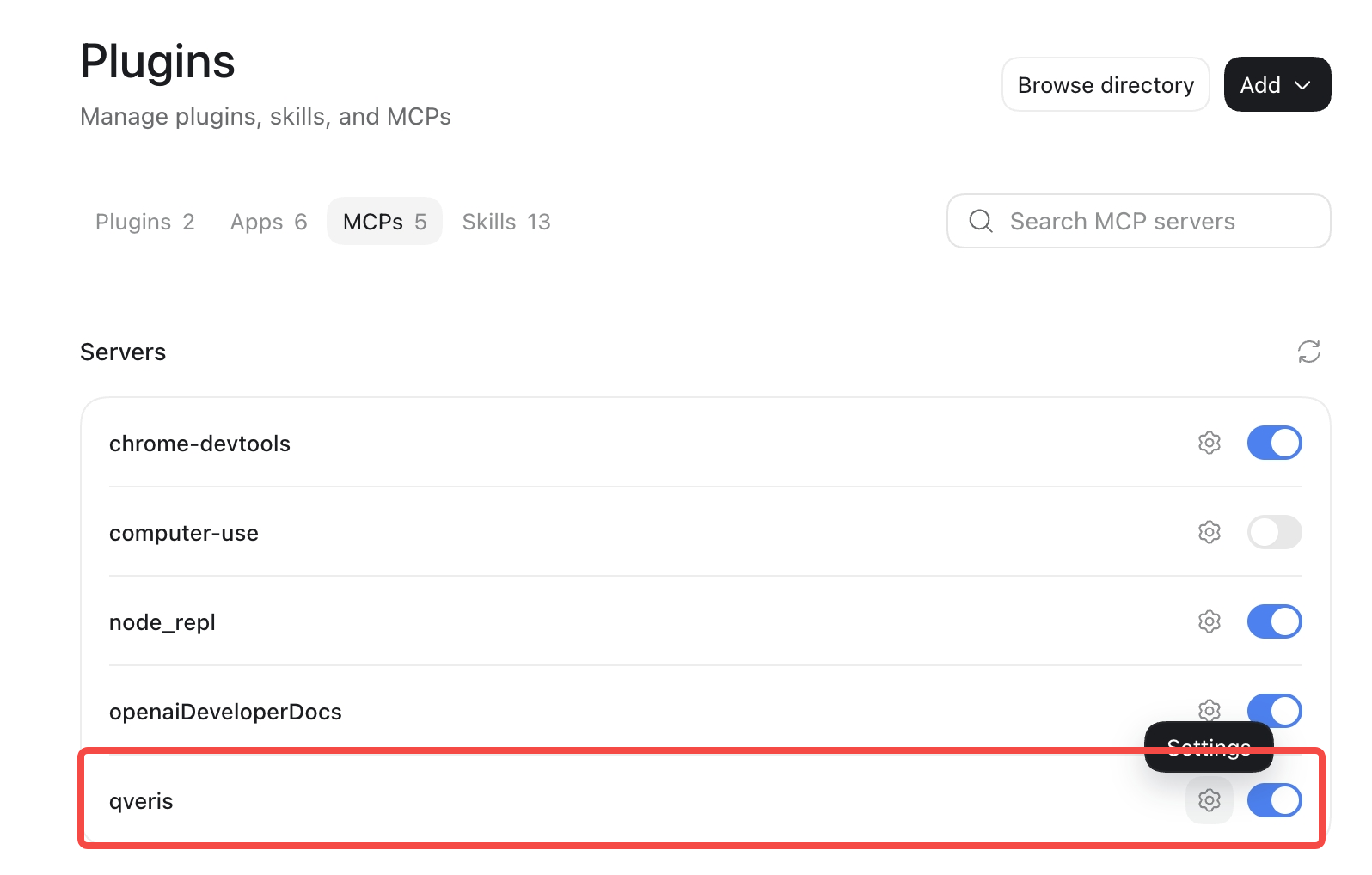Click the Plugins page title
This screenshot has width=1372, height=875.
(157, 61)
